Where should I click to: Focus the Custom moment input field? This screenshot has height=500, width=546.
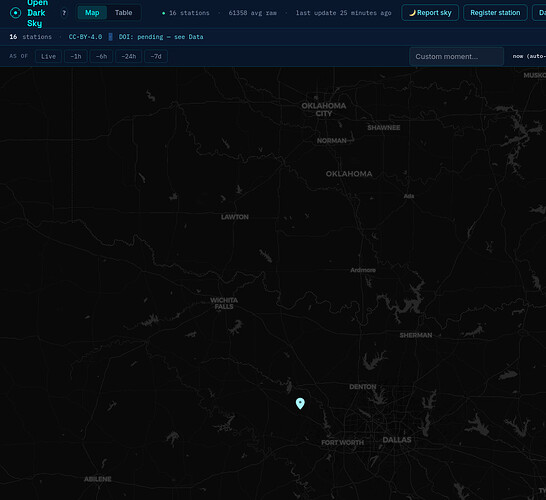[457, 56]
